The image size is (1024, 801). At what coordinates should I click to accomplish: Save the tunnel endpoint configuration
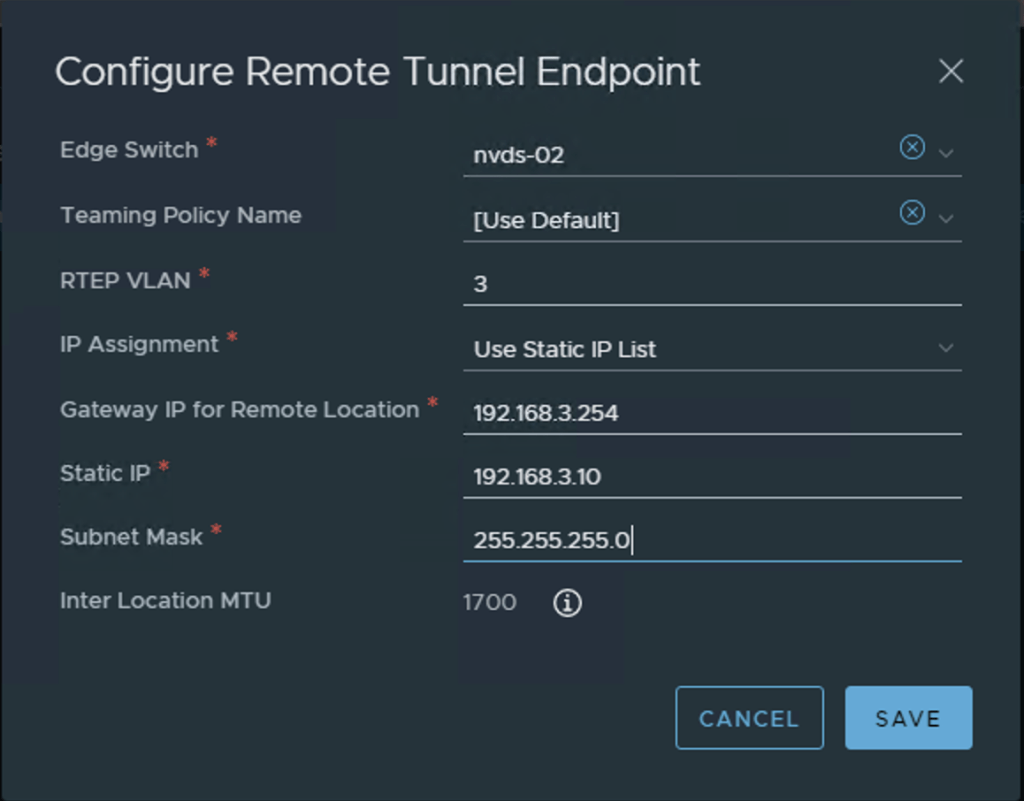[x=908, y=718]
